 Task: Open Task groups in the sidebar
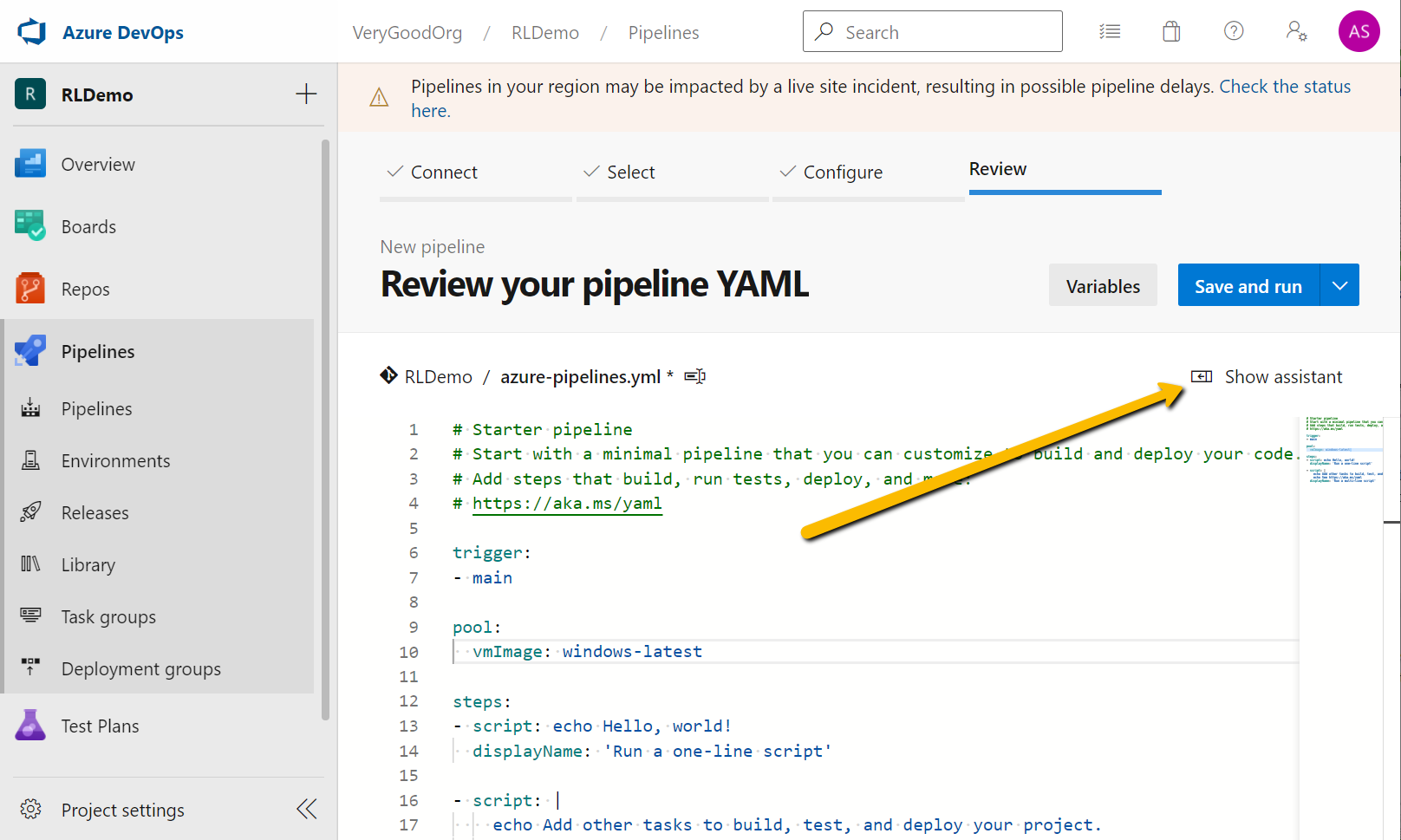pos(108,617)
